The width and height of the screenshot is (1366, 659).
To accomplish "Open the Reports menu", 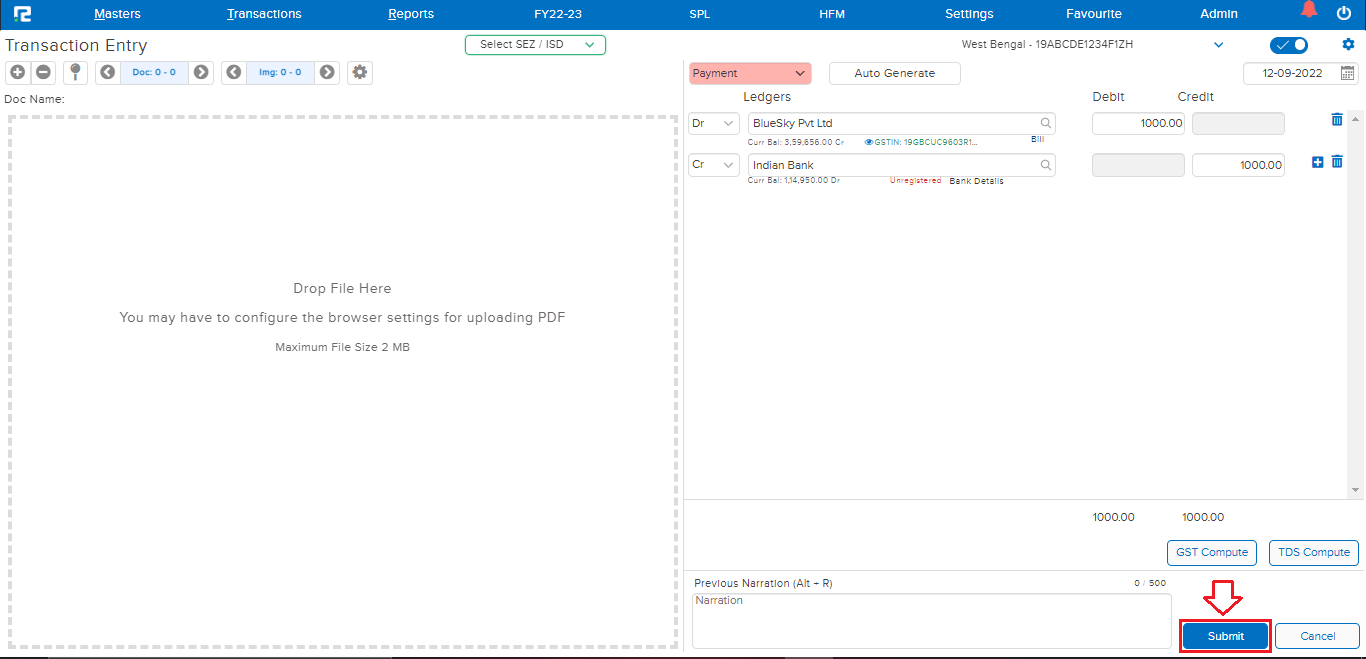I will (411, 14).
